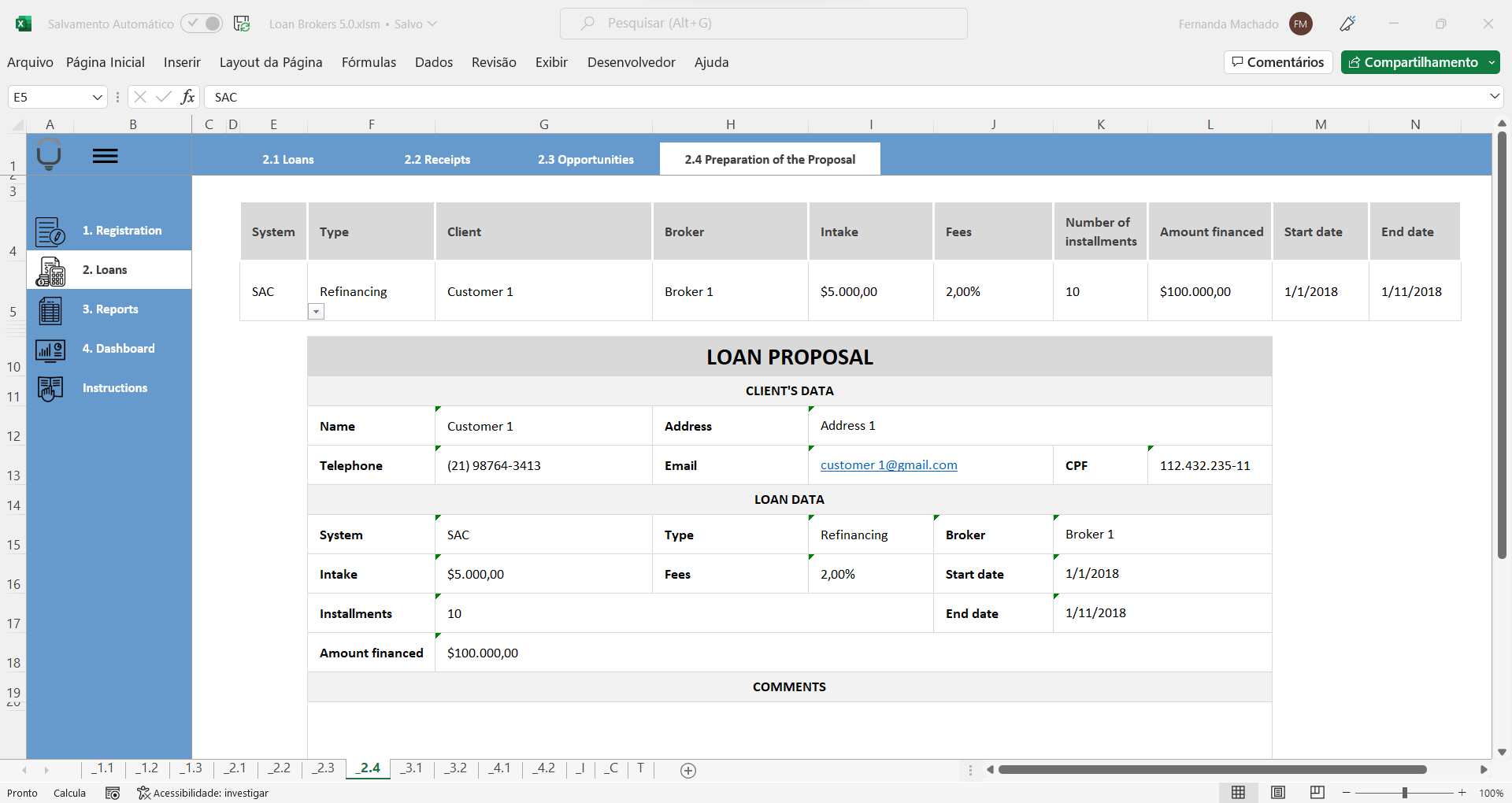This screenshot has width=1512, height=803.
Task: Open the Reports section via its sidebar icon
Action: point(50,310)
